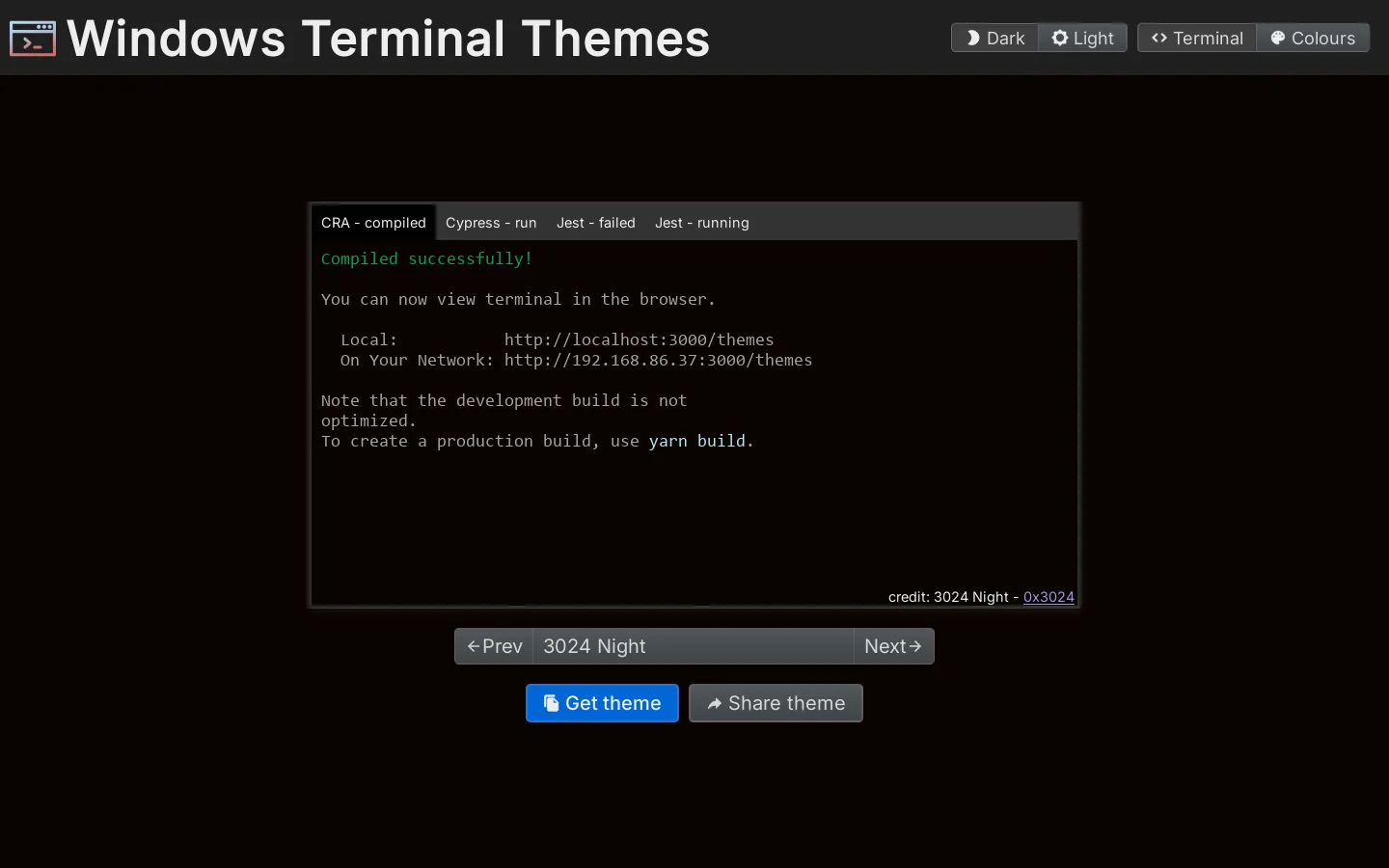
Task: Click the Get theme button
Action: (602, 703)
